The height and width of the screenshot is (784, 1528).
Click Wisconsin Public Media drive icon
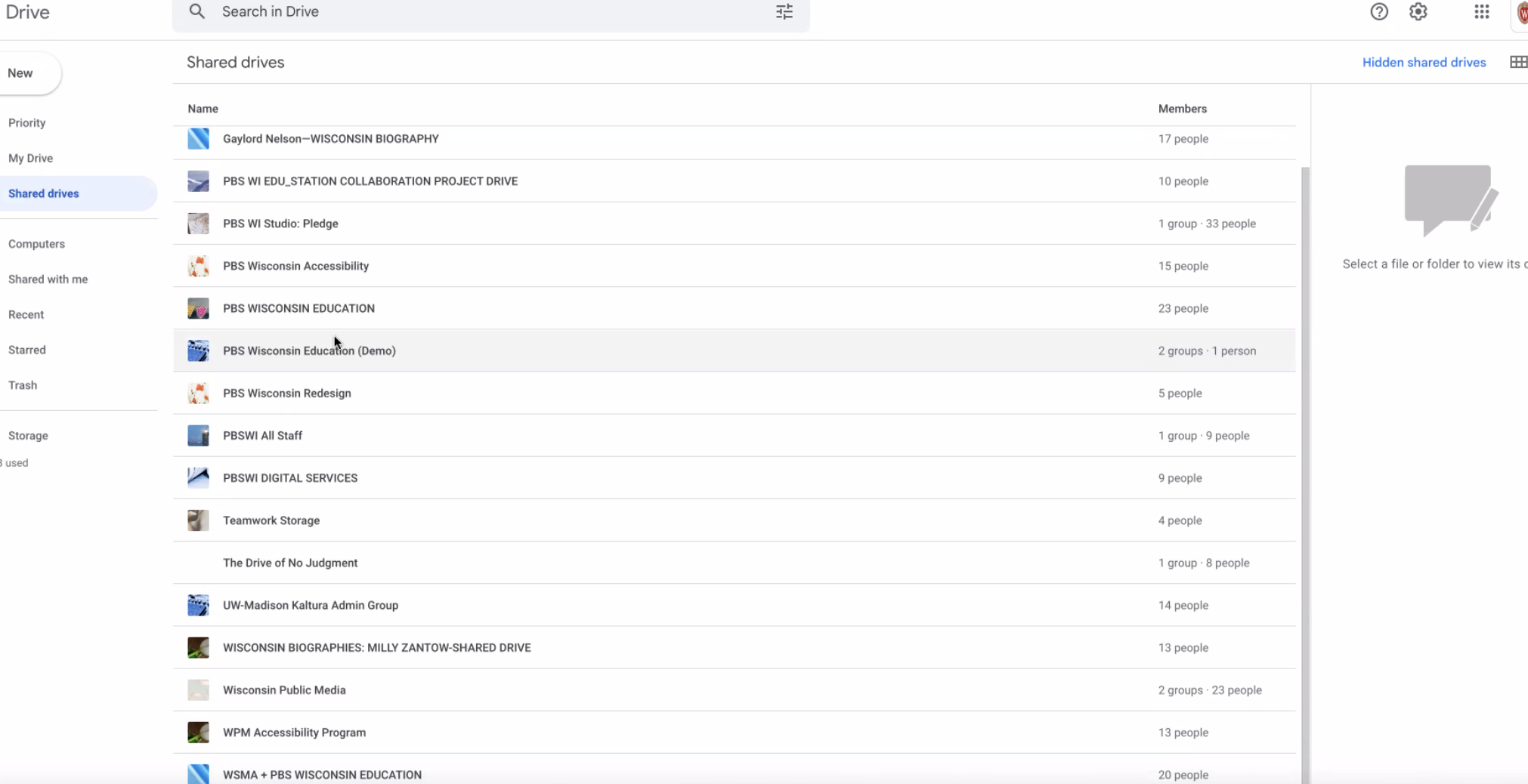(198, 690)
